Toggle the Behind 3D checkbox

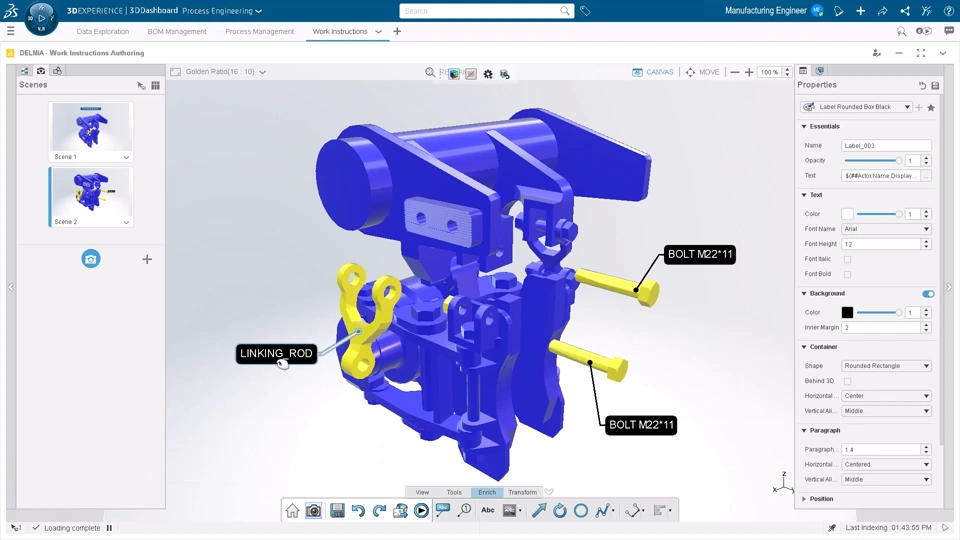tap(847, 381)
